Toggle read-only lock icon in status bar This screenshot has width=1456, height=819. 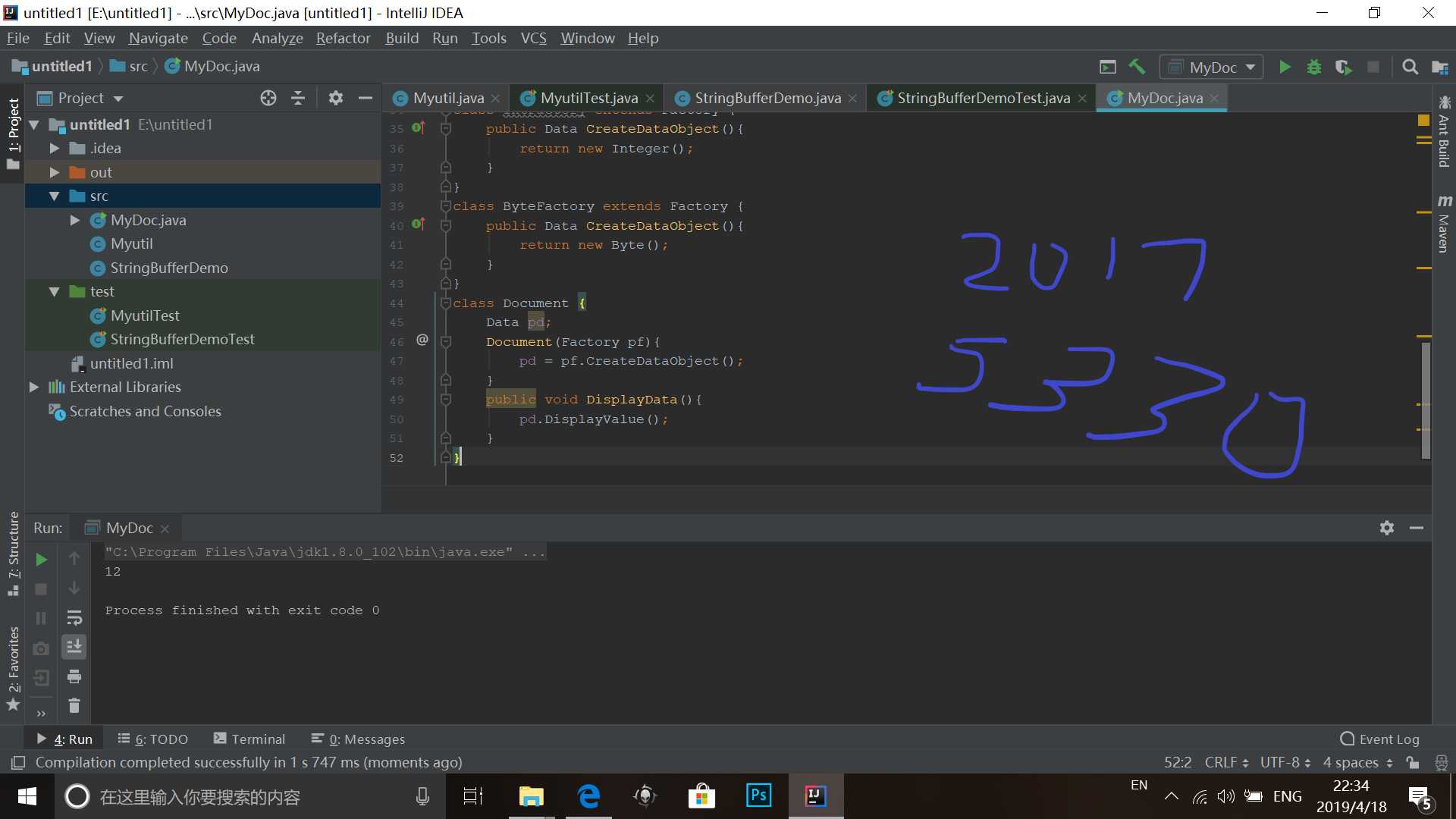click(1412, 762)
